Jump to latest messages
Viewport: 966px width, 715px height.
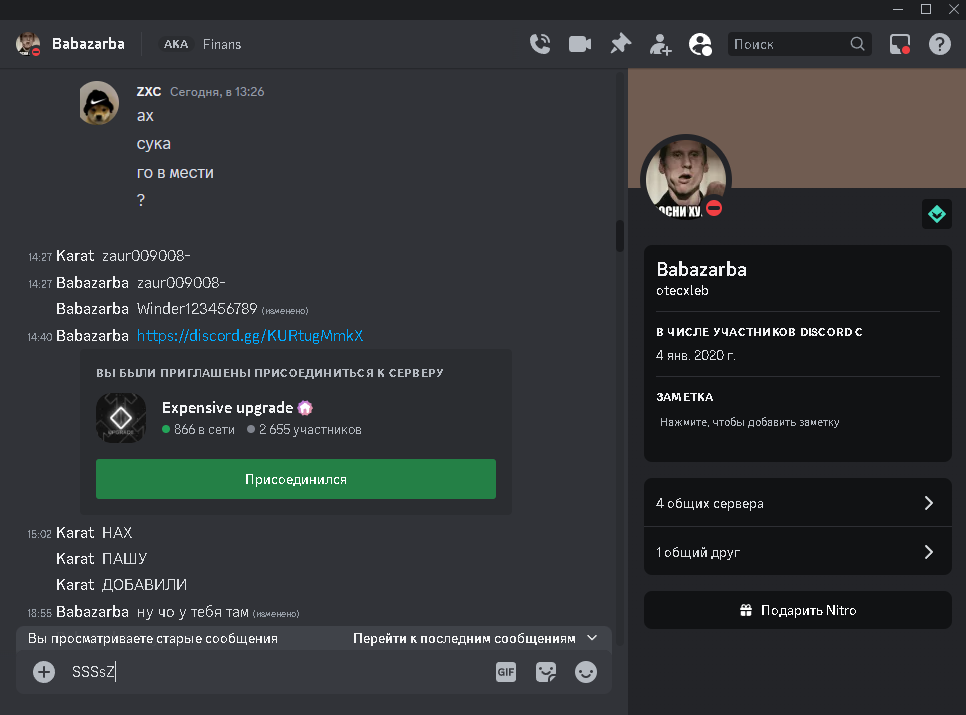coord(464,639)
